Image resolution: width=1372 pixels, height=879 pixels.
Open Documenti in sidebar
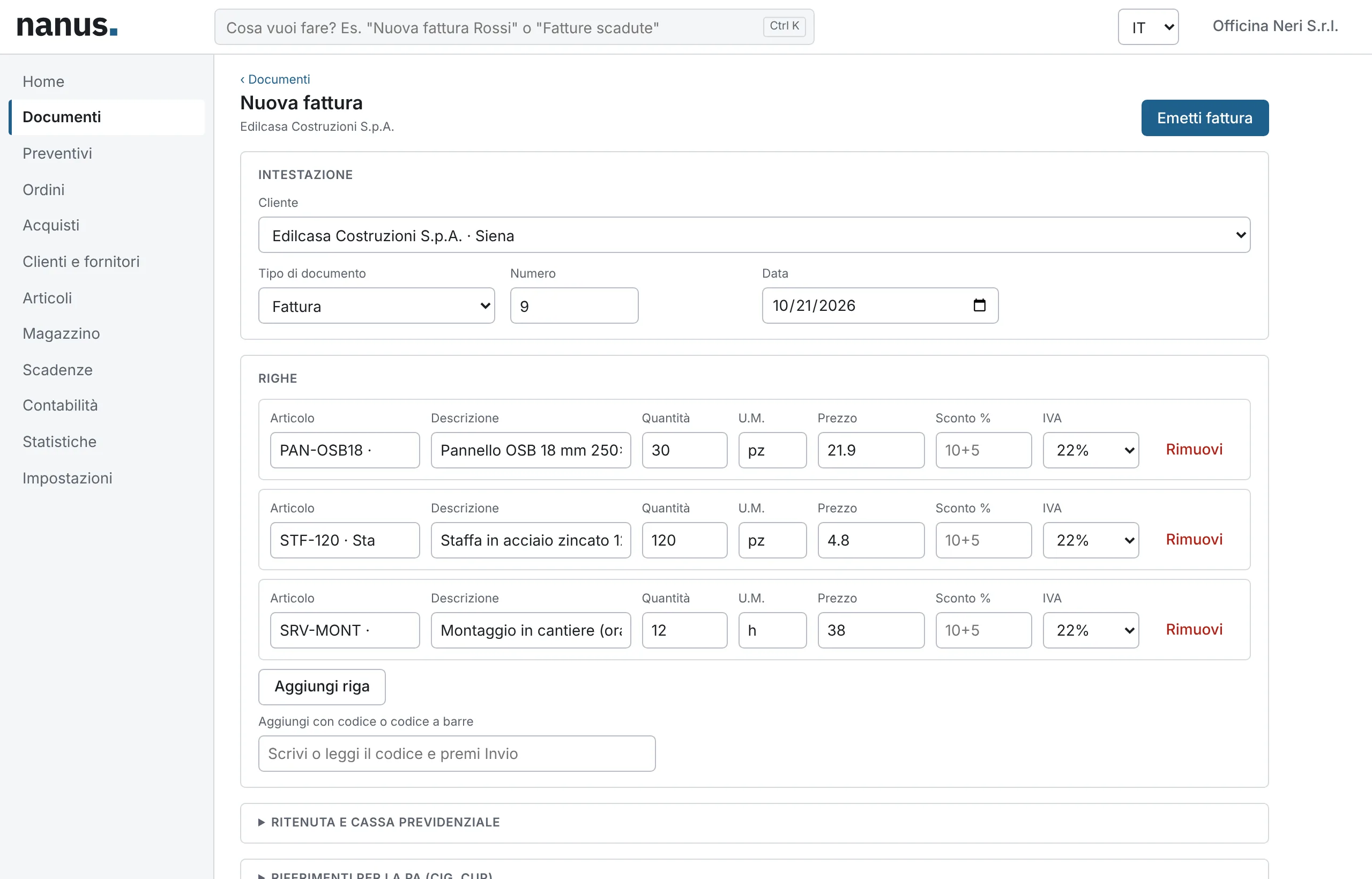[107, 117]
